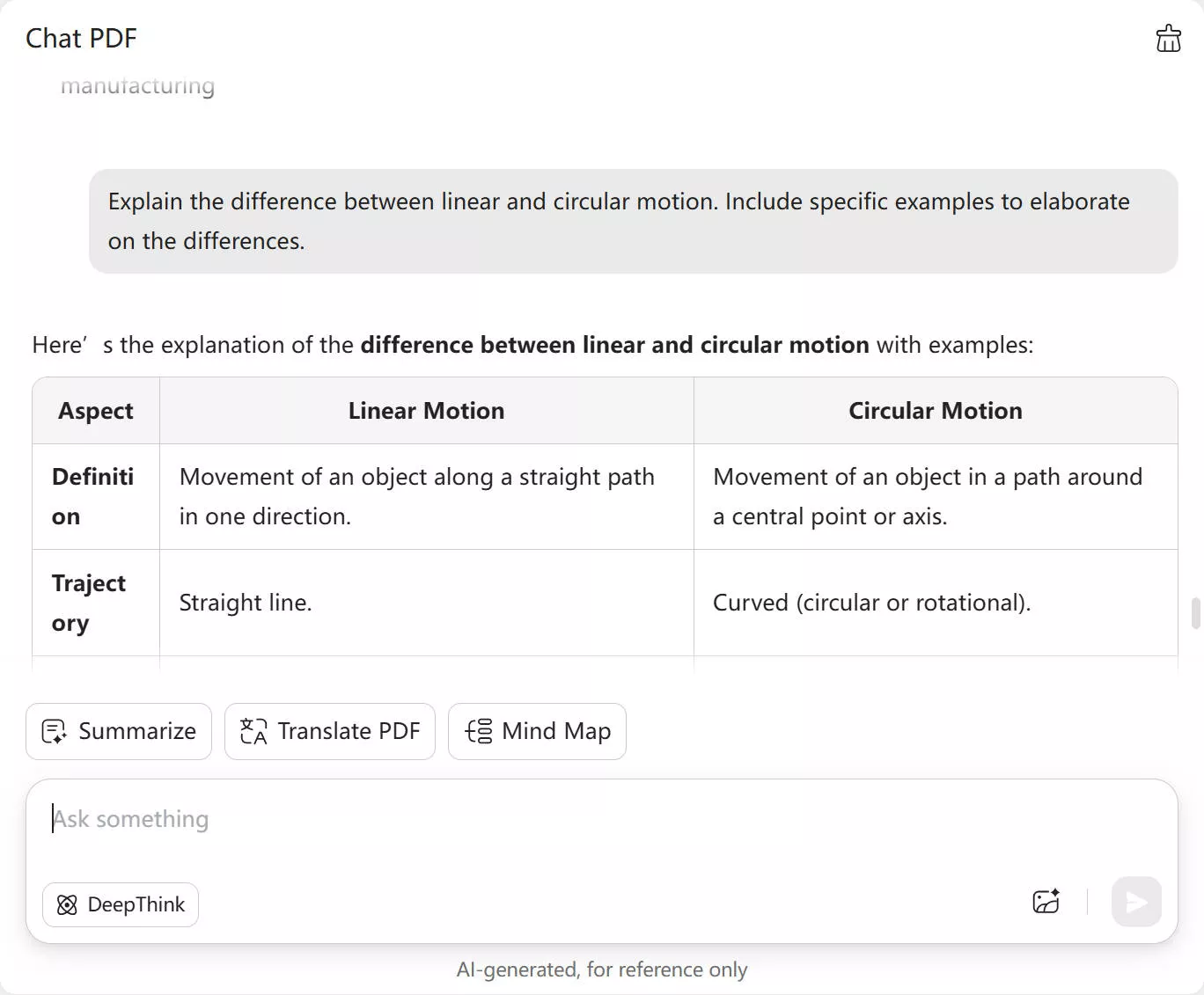1204x995 pixels.
Task: Click the Translate PDF language icon
Action: [x=252, y=731]
